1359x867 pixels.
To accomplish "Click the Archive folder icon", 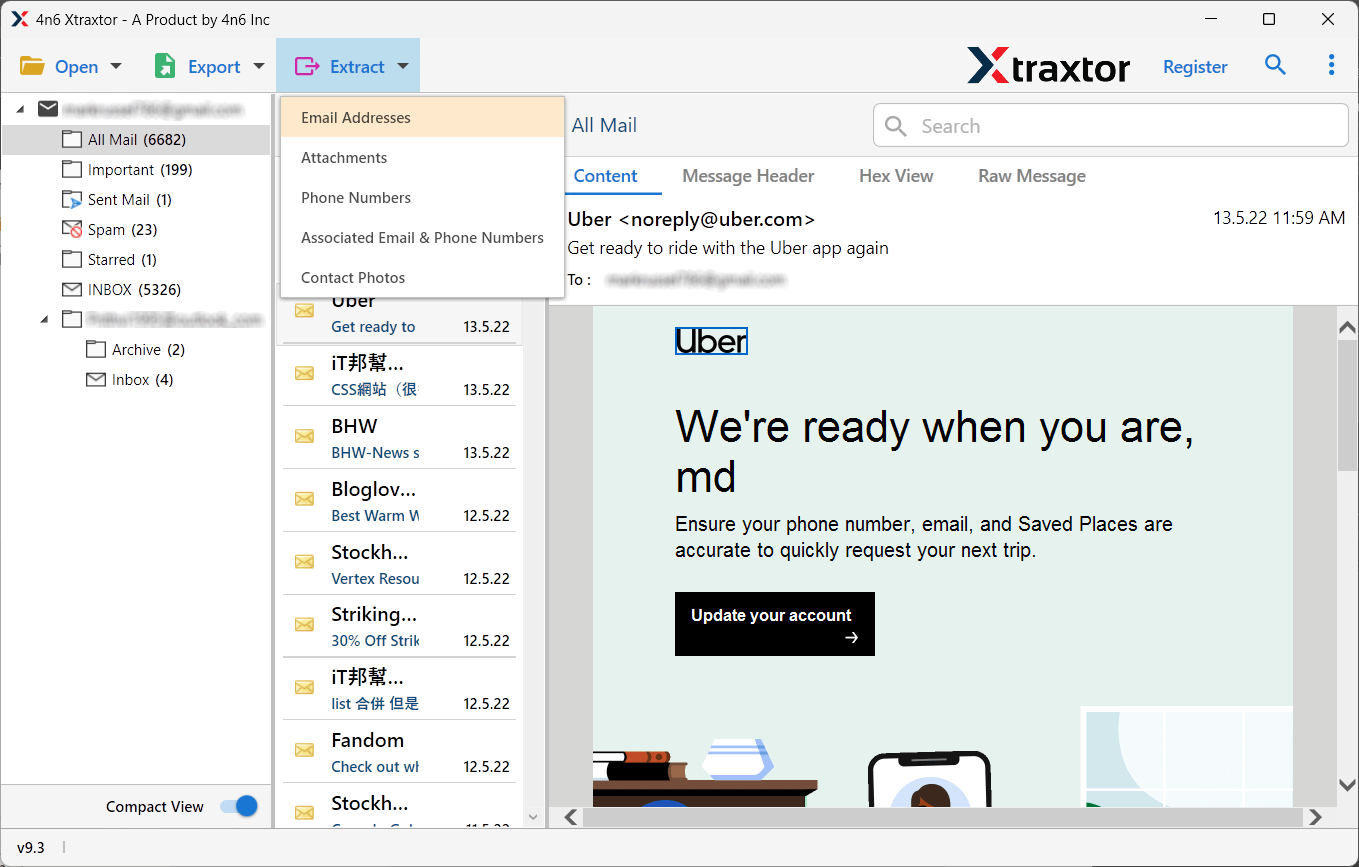I will pos(96,350).
